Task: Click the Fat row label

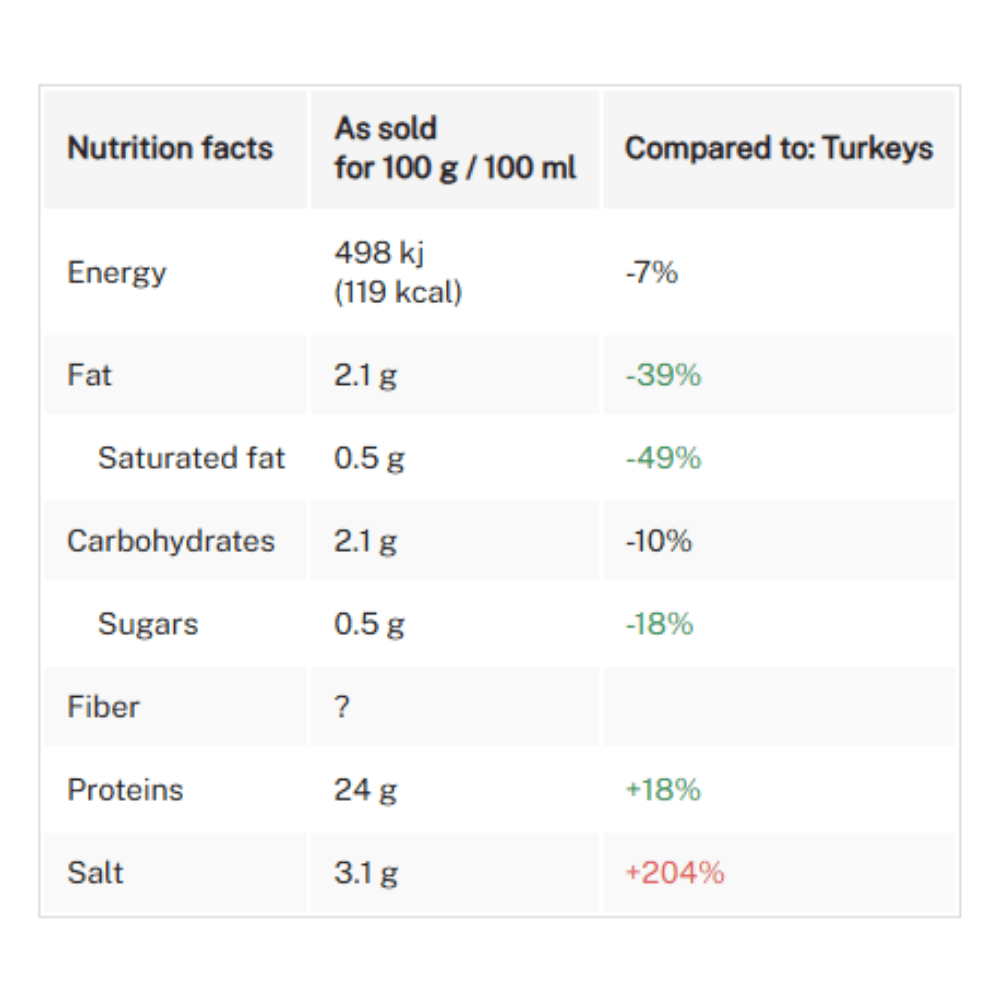Action: [x=89, y=375]
